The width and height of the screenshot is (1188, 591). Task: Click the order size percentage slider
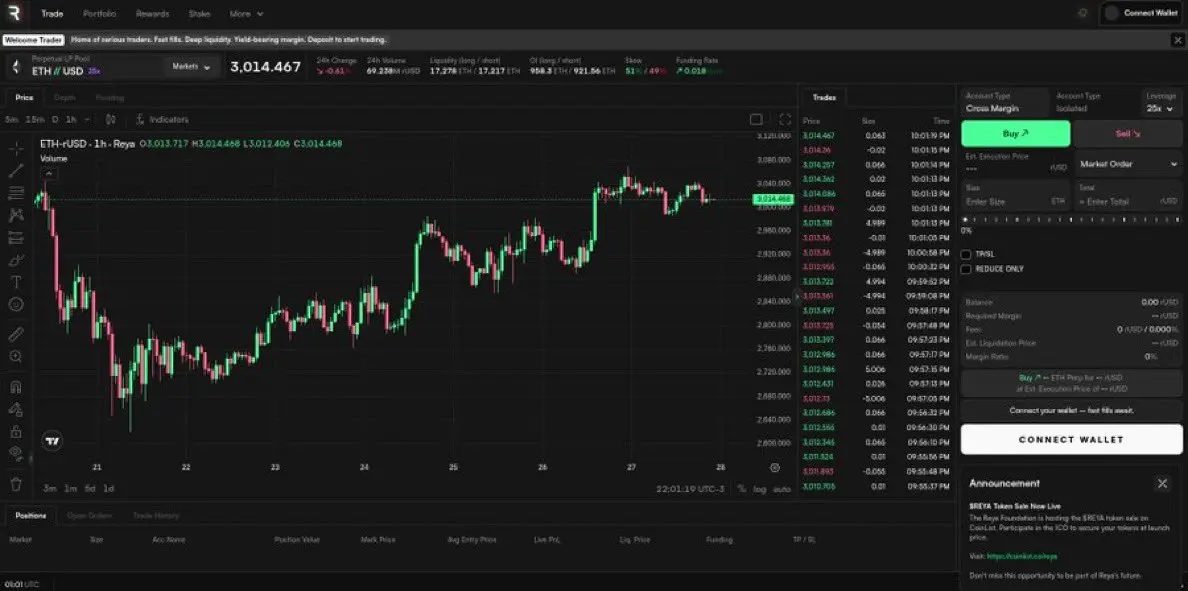pyautogui.click(x=1071, y=220)
